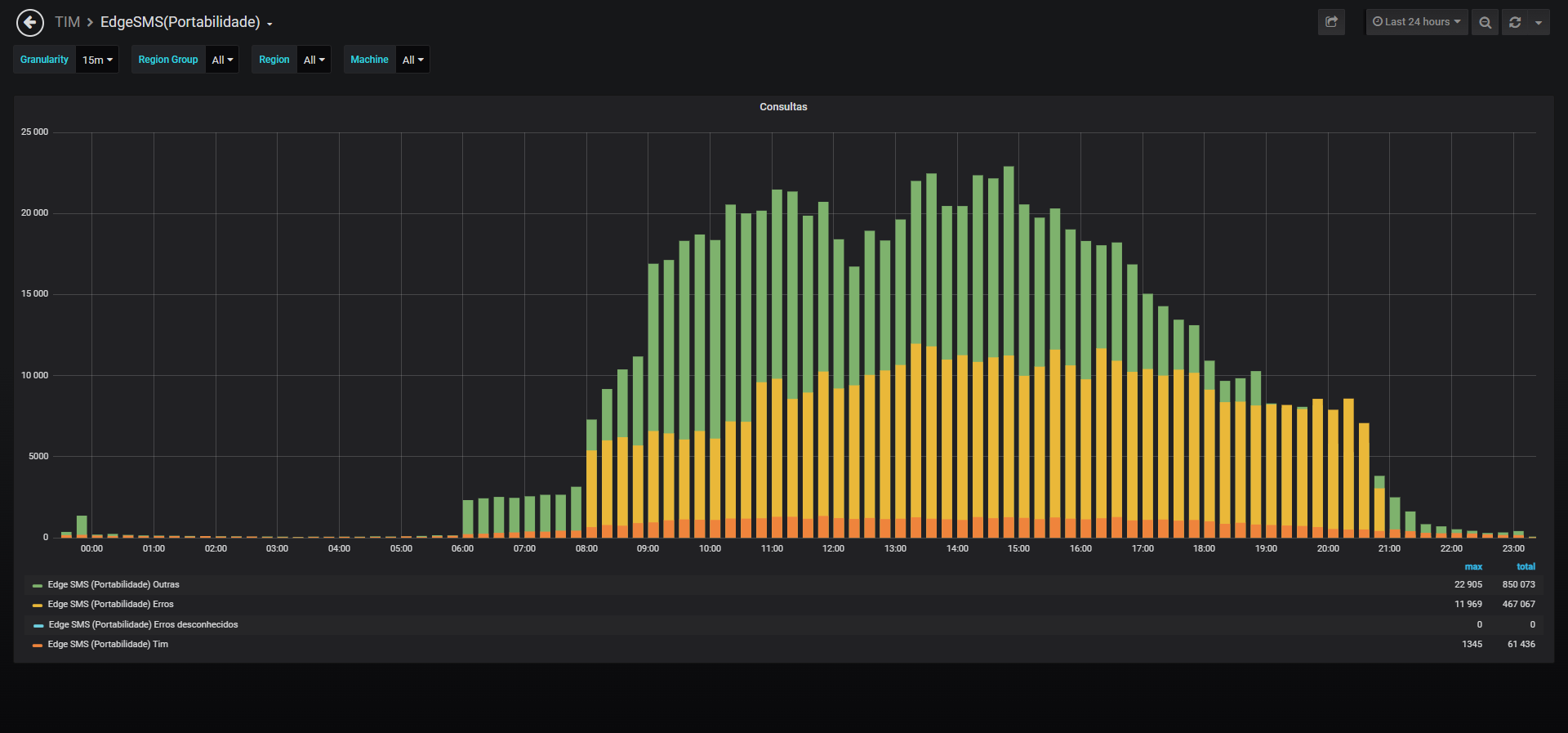Viewport: 1568px width, 733px height.
Task: Change Granularity 15m dropdown
Action: coord(97,60)
